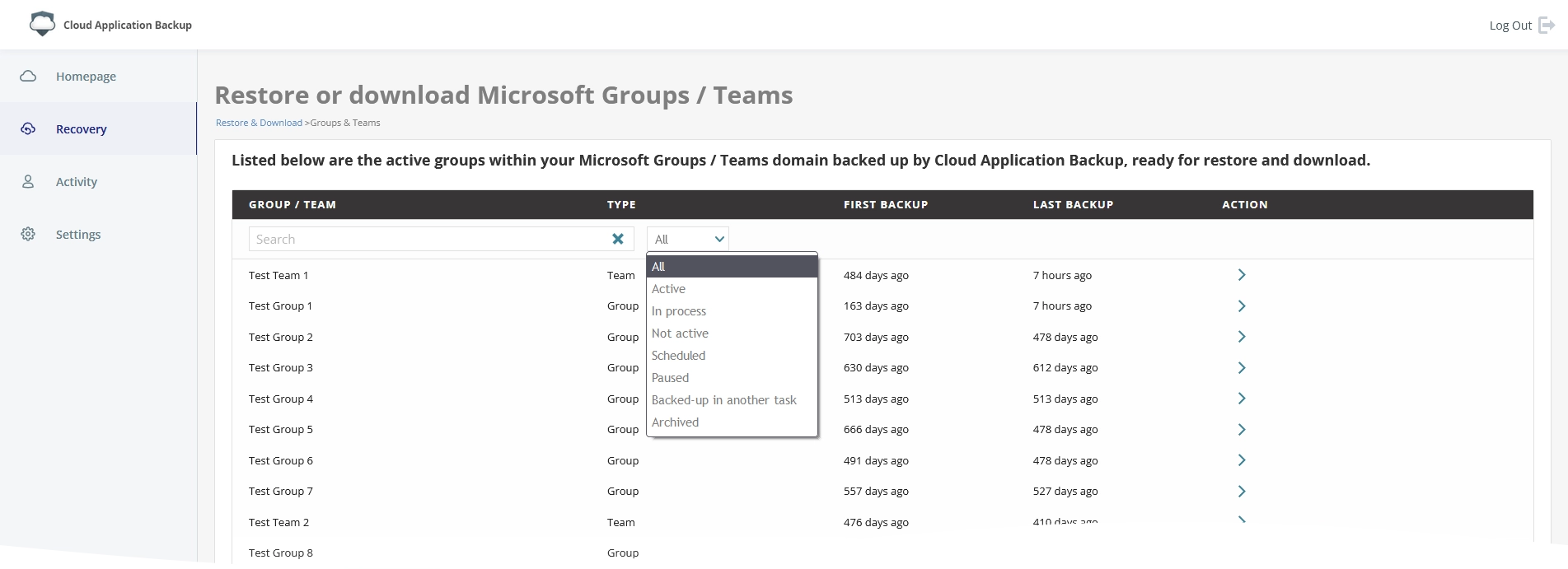This screenshot has width=1568, height=569.
Task: Click the FIRST BACKUP column header
Action: [x=886, y=204]
